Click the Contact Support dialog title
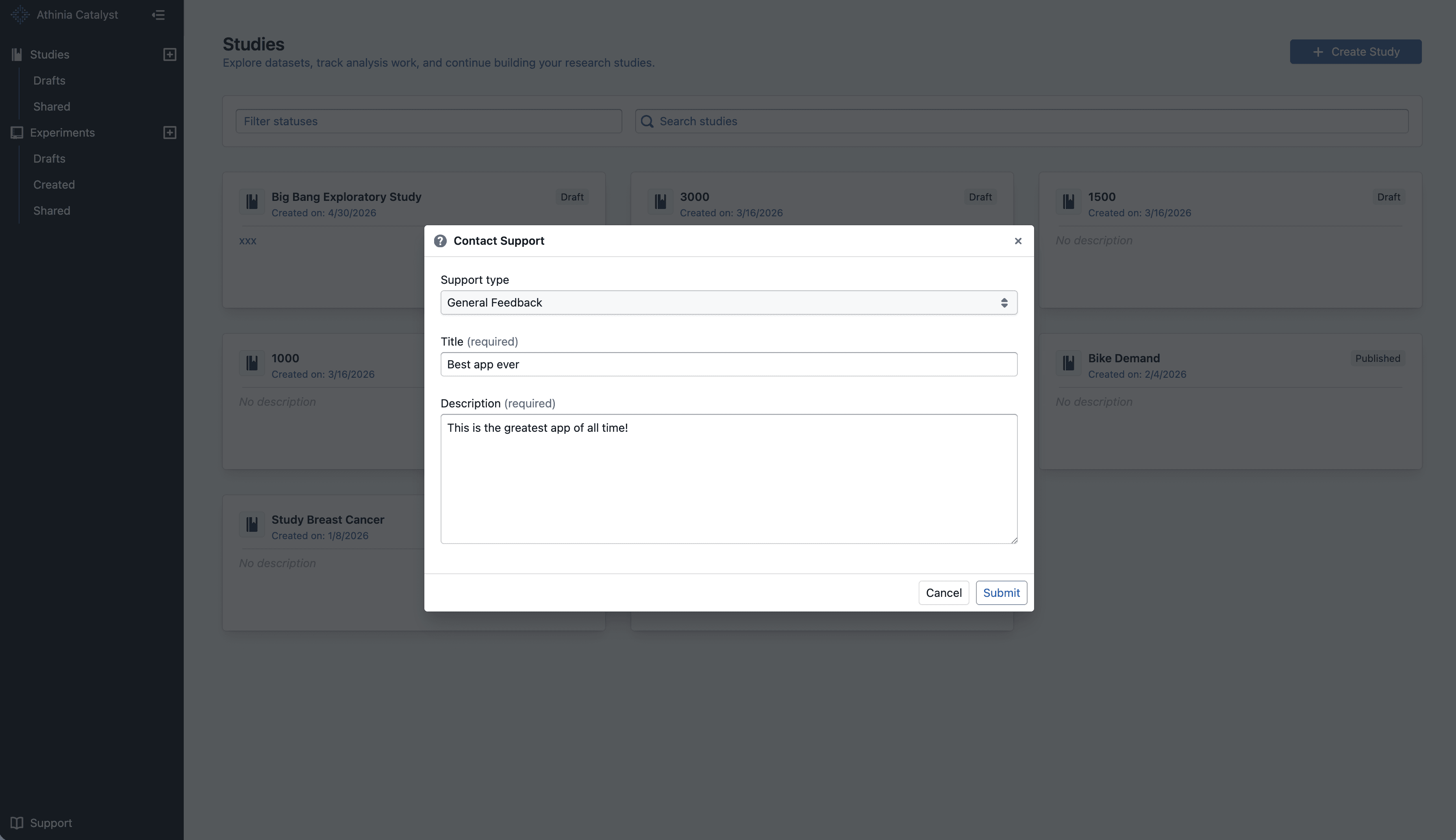This screenshot has height=840, width=1456. click(499, 241)
